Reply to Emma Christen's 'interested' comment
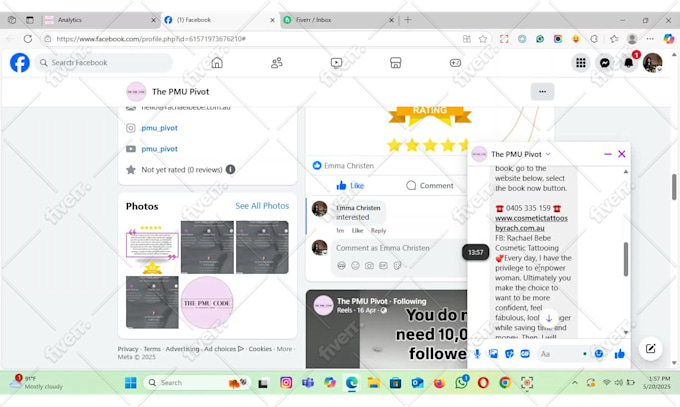Screen dimensions: 680x407 378,230
